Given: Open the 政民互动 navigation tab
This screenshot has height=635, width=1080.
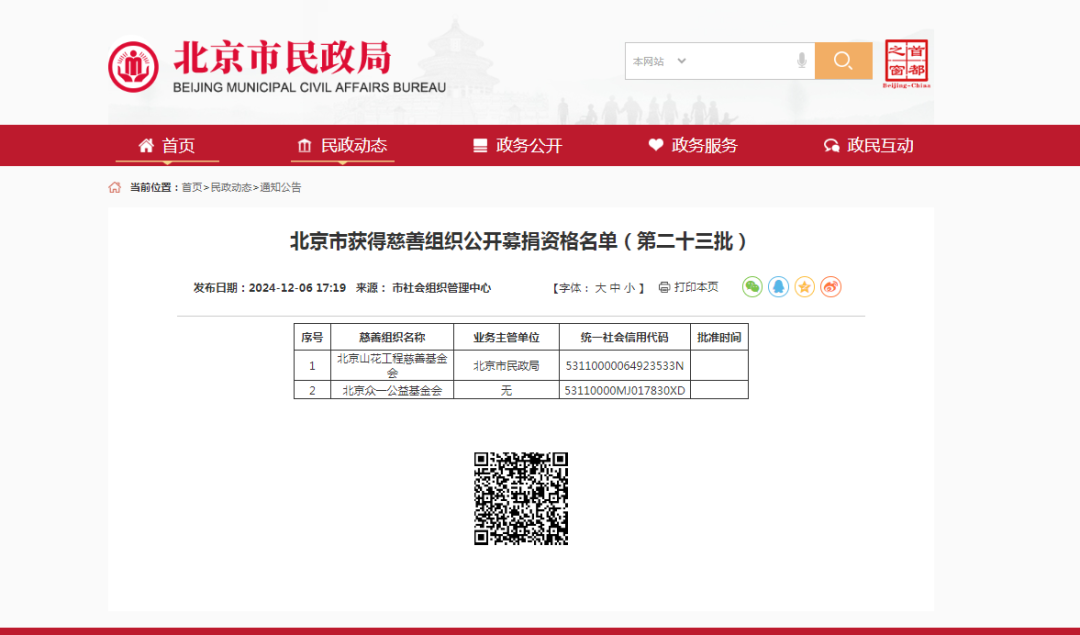Looking at the screenshot, I should [x=869, y=145].
